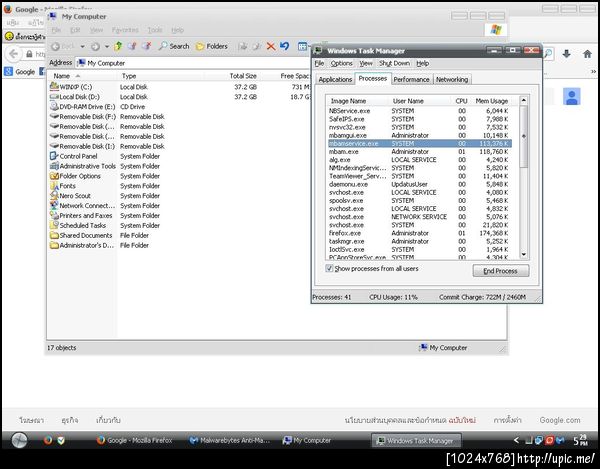Select the Folder Options icon
Image resolution: width=600 pixels, height=469 pixels.
point(54,176)
